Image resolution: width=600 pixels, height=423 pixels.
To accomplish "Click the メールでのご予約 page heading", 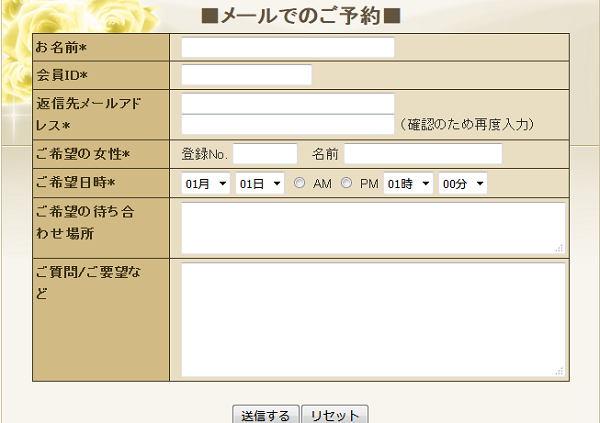I will (x=301, y=16).
